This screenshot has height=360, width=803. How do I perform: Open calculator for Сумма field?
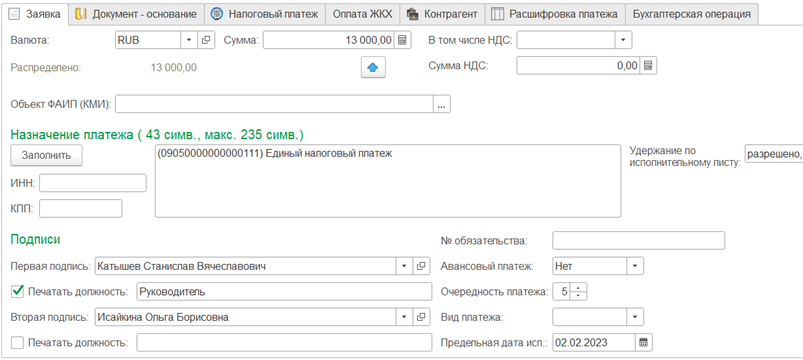[x=403, y=40]
